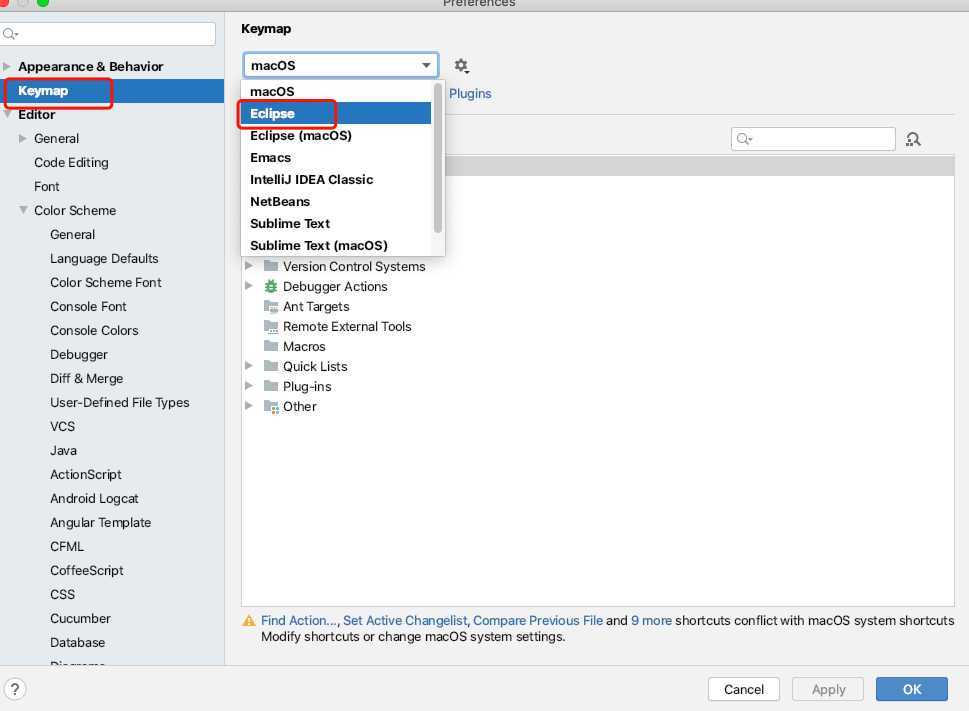Open Font settings
This screenshot has height=711, width=969.
click(x=46, y=187)
